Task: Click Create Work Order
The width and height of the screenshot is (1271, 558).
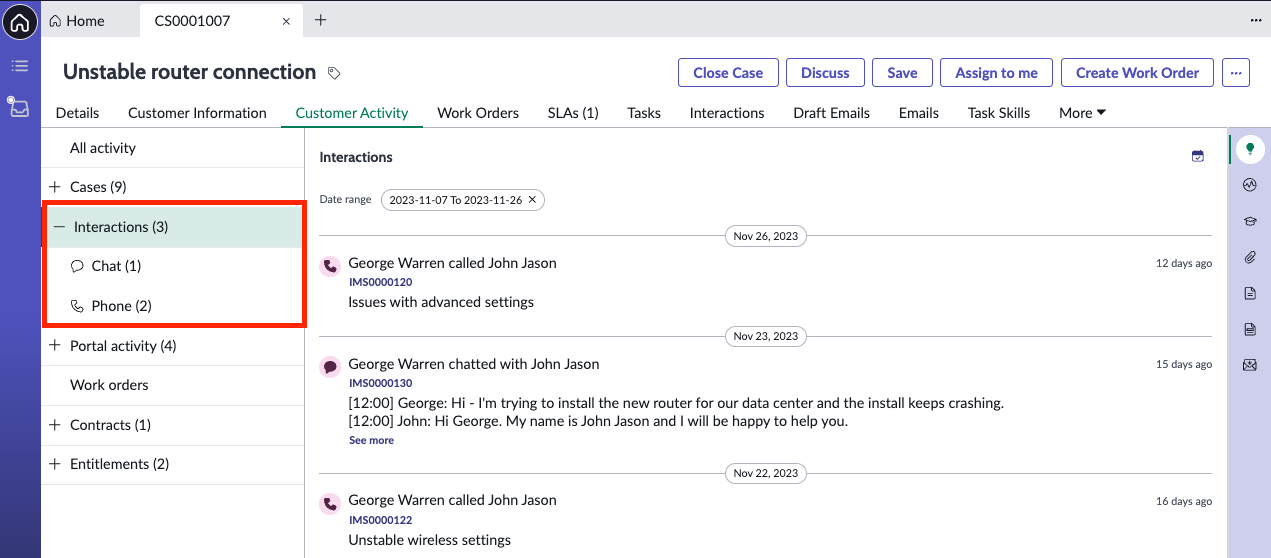Action: 1137,73
